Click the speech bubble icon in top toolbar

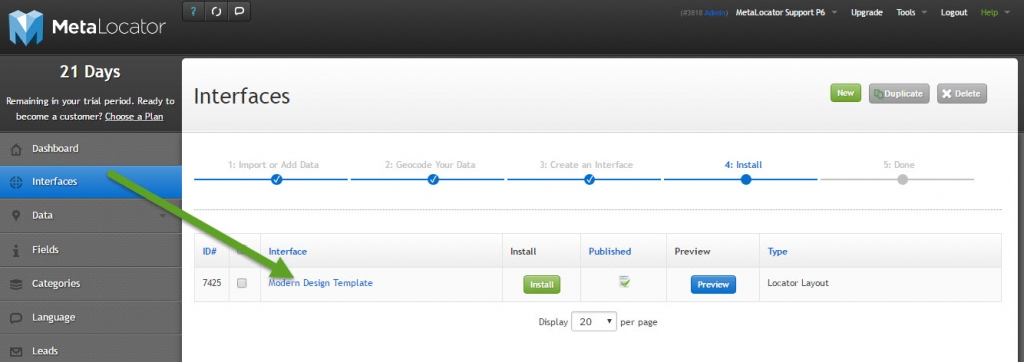tap(239, 11)
